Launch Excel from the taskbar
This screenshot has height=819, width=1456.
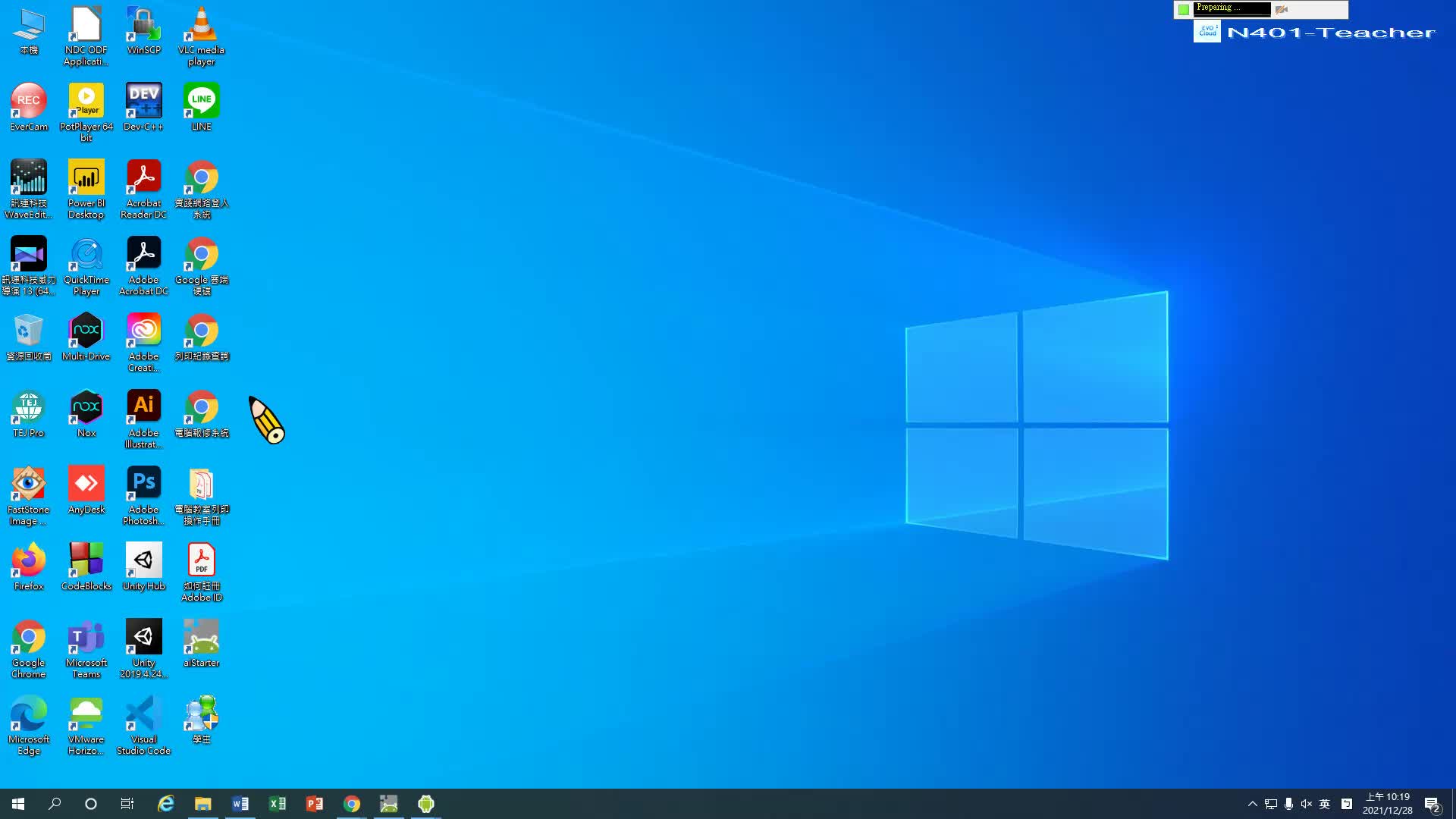click(x=277, y=804)
